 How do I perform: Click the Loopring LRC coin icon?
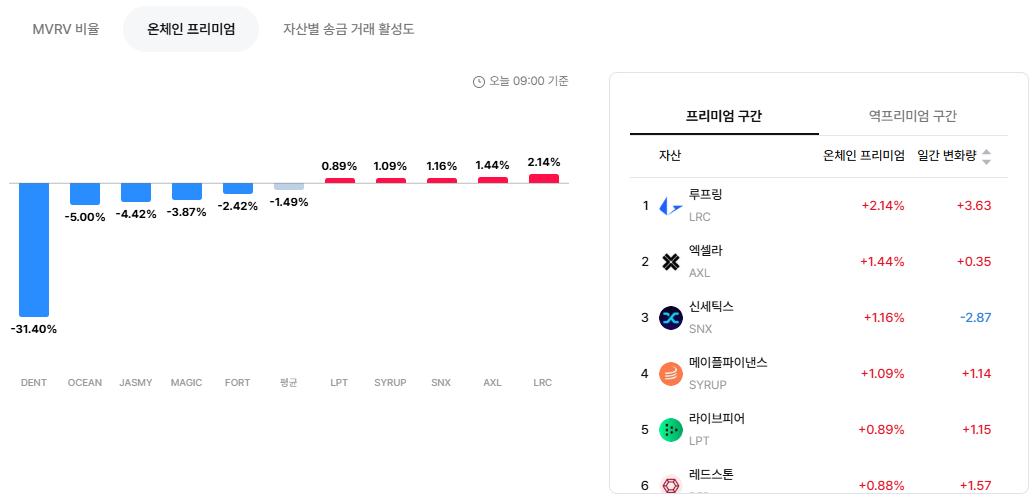(671, 207)
